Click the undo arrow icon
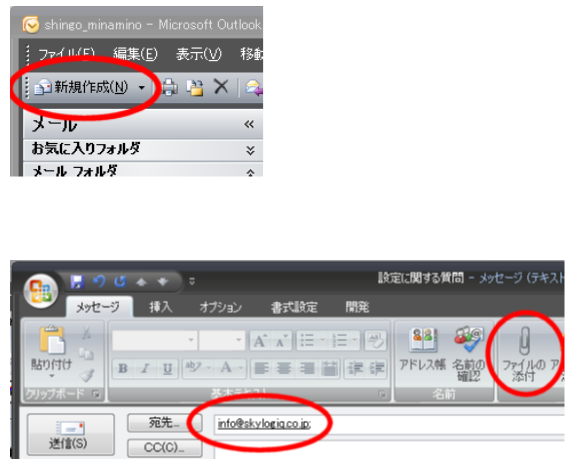 pyautogui.click(x=98, y=282)
